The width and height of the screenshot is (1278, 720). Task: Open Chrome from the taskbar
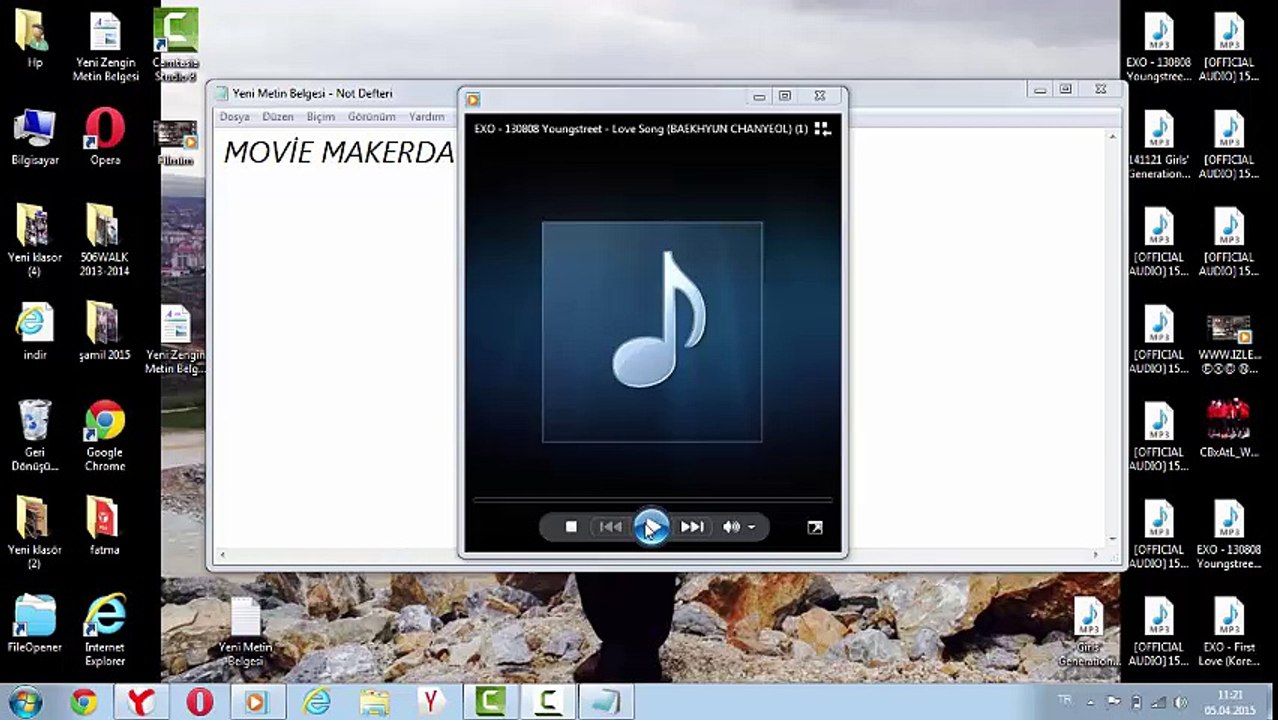[84, 702]
